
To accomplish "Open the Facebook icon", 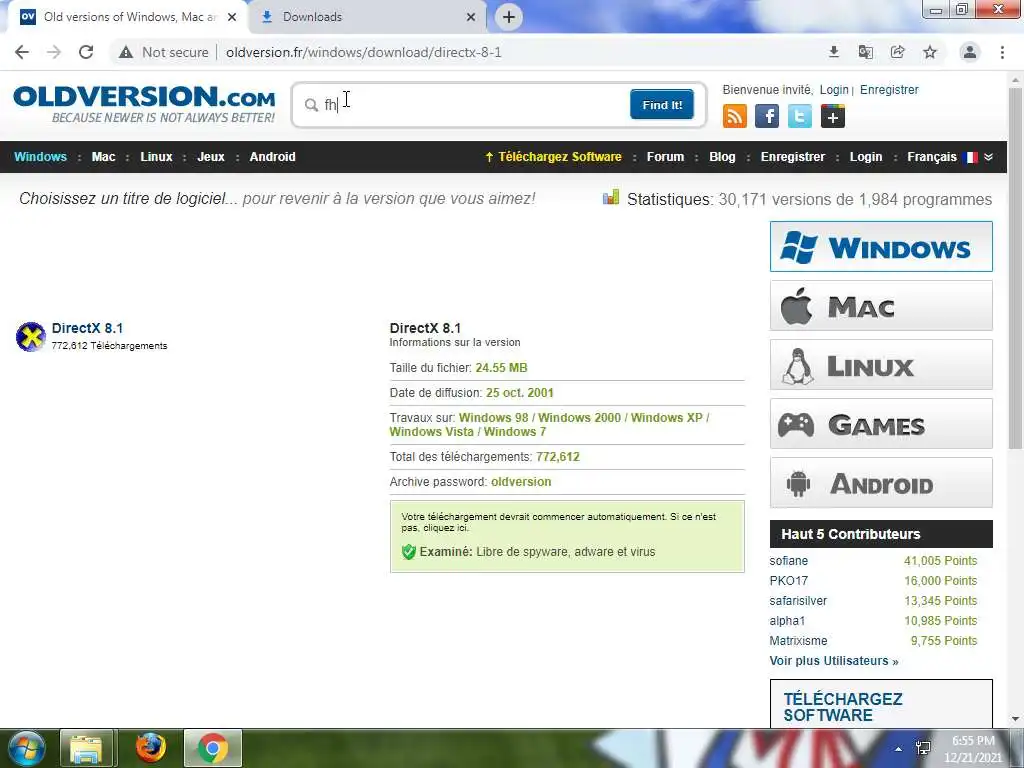I will pos(767,116).
